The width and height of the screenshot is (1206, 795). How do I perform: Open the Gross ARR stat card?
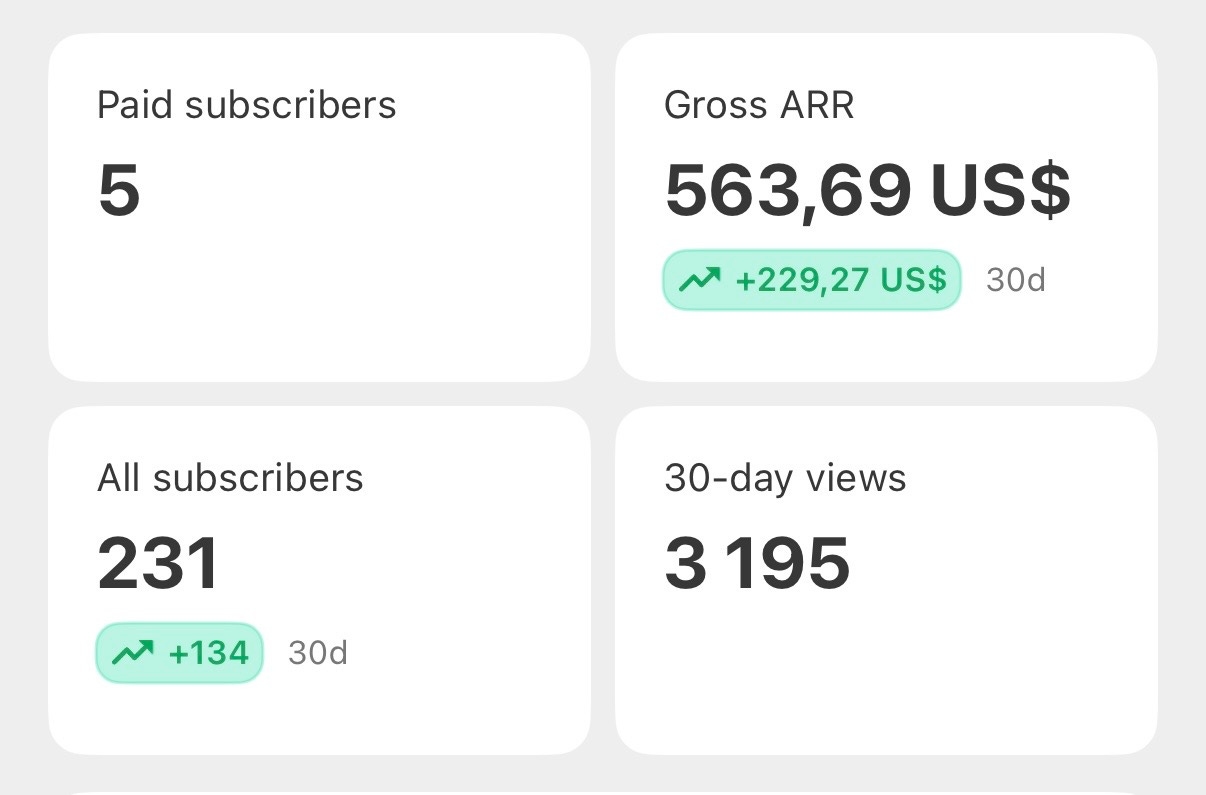click(886, 207)
